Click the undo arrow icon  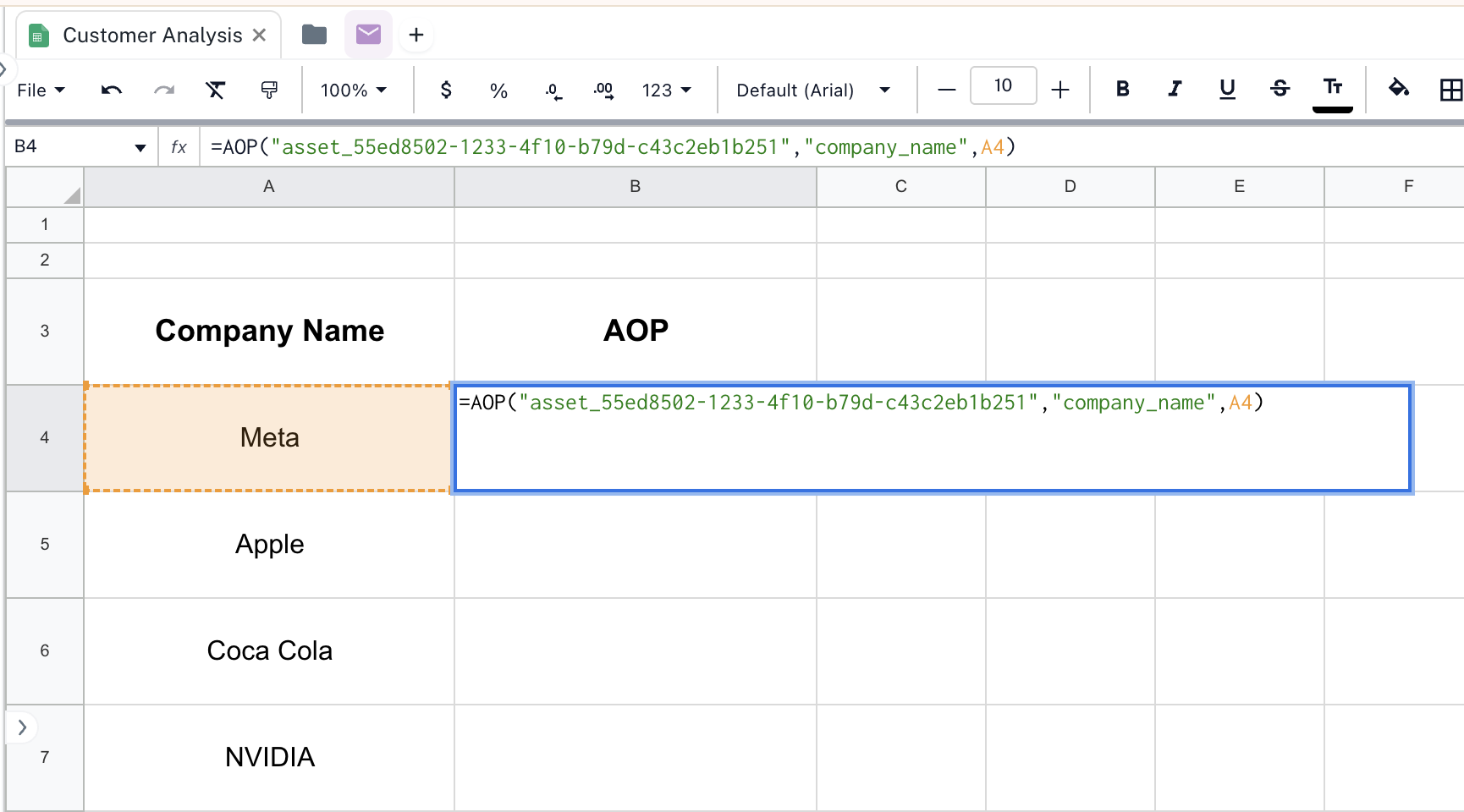point(112,90)
